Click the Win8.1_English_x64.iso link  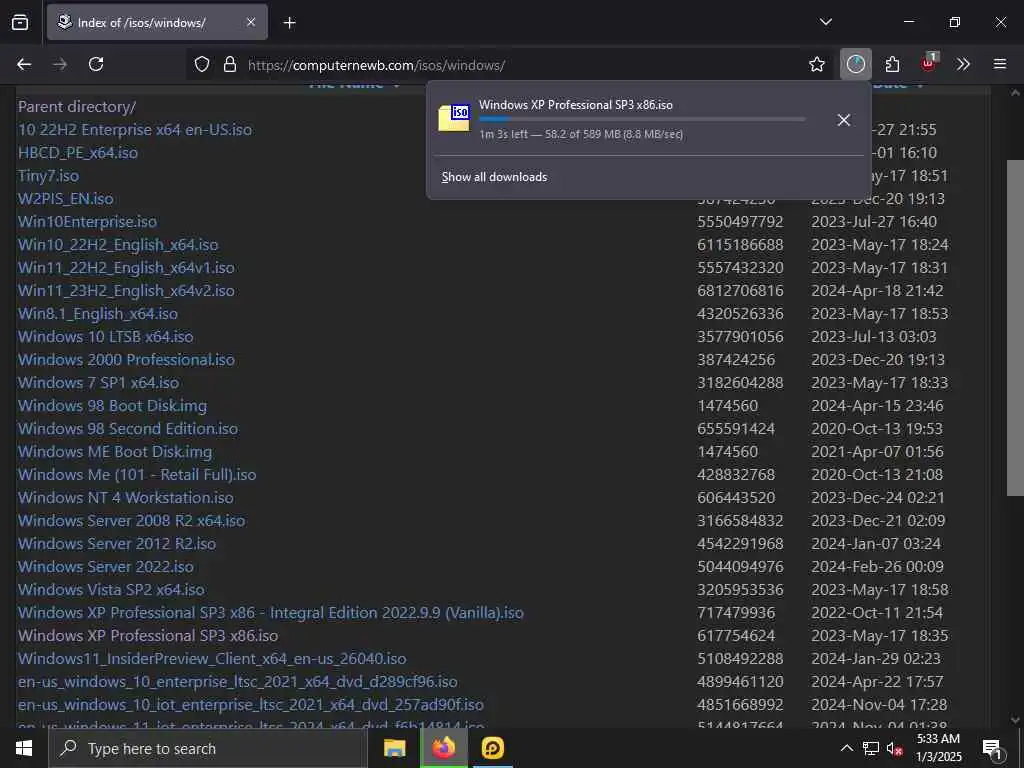pyautogui.click(x=98, y=313)
